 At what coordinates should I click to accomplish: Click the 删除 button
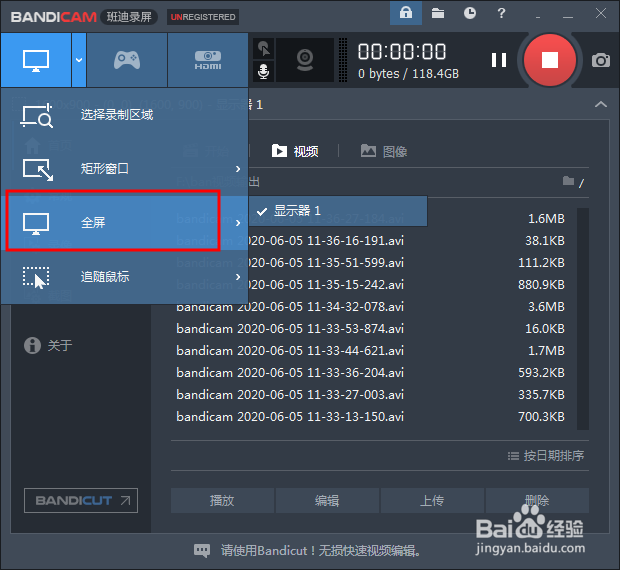[x=537, y=500]
